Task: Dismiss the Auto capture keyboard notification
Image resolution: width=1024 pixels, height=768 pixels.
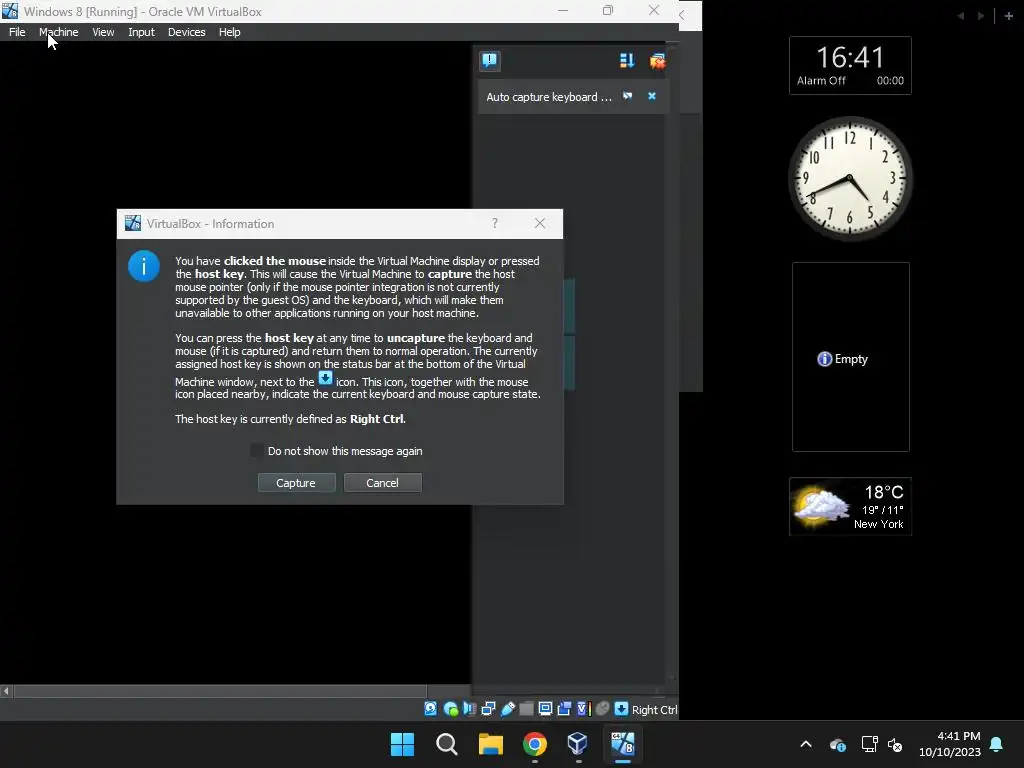Action: tap(652, 96)
